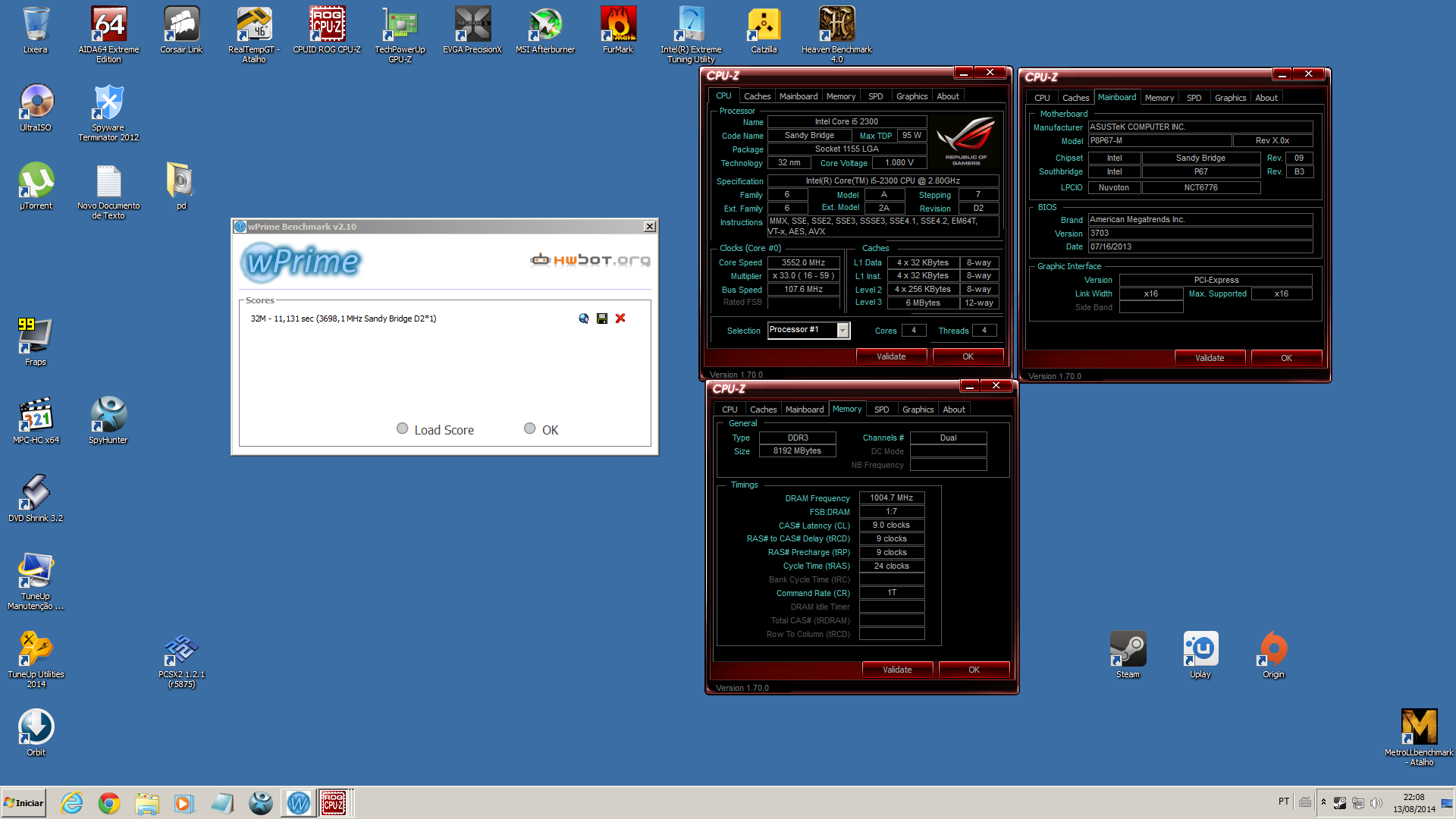Open Corsair Link desktop shortcut
The image size is (1456, 819).
(x=181, y=30)
